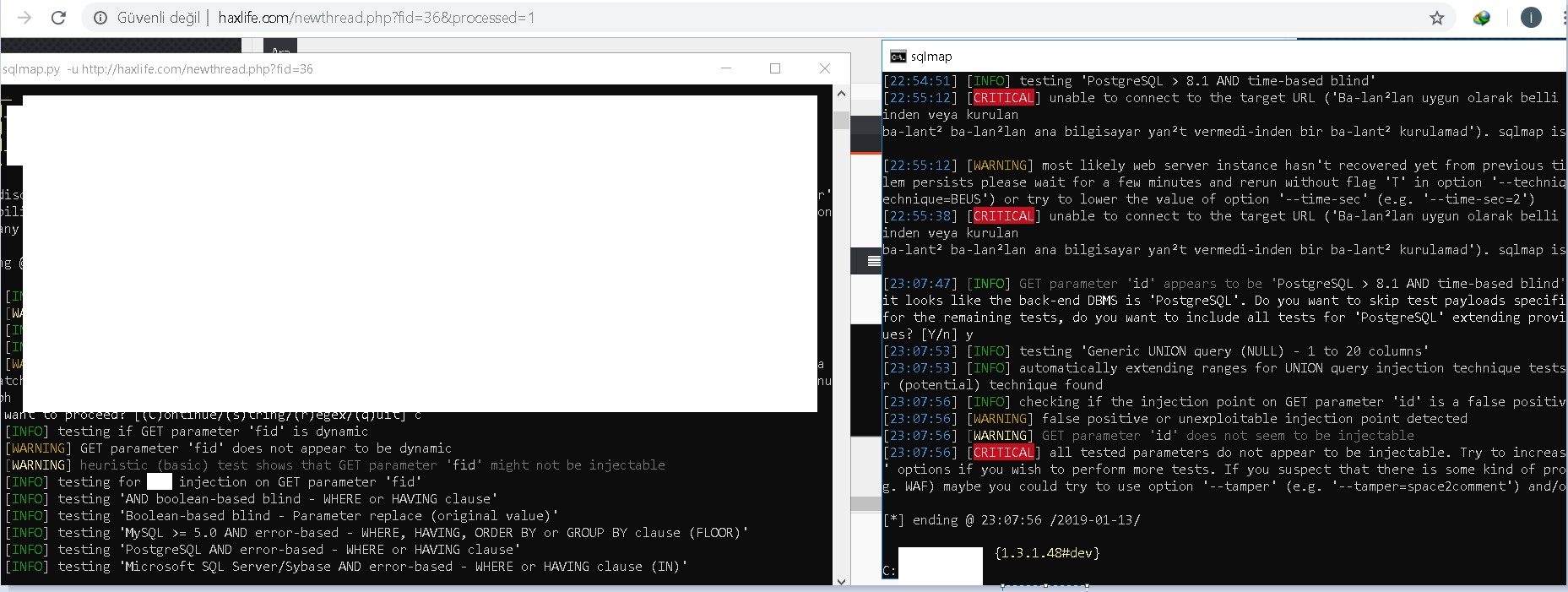Click line "testing 'Generic UNION query (NULL) - 1 to 20 columns'"
1568x592 pixels.
point(1156,351)
